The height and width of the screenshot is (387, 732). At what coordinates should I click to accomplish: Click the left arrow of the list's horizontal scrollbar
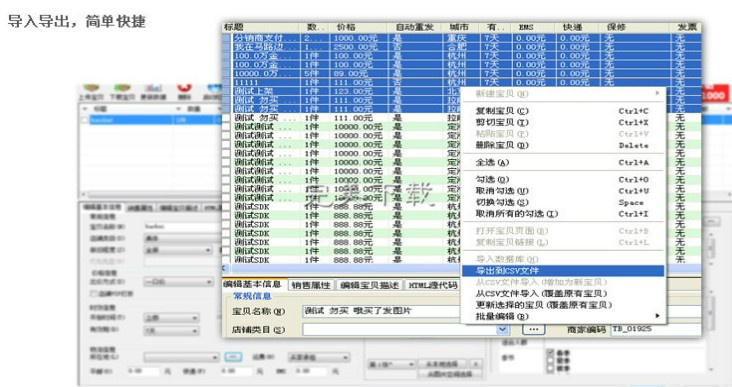coord(225,268)
